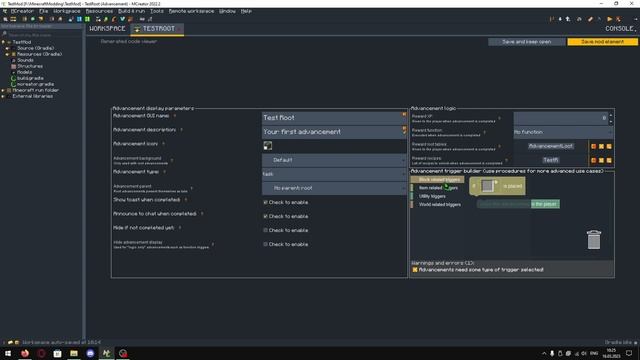This screenshot has width=640, height=360.
Task: Open the Remote workspace menu
Action: 191,11
